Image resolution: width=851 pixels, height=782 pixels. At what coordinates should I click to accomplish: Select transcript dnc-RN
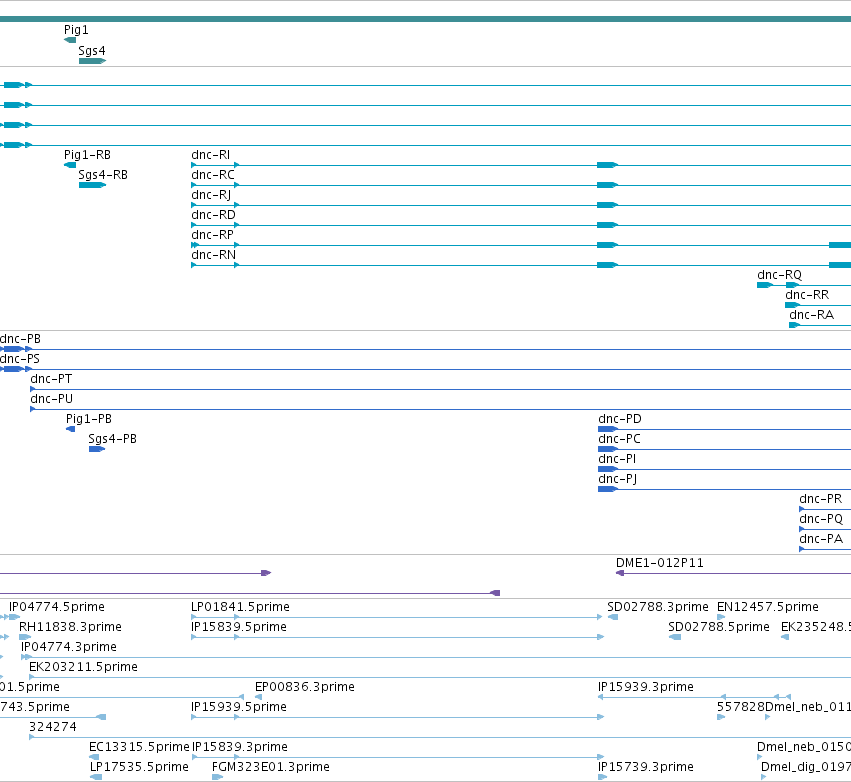[x=213, y=255]
